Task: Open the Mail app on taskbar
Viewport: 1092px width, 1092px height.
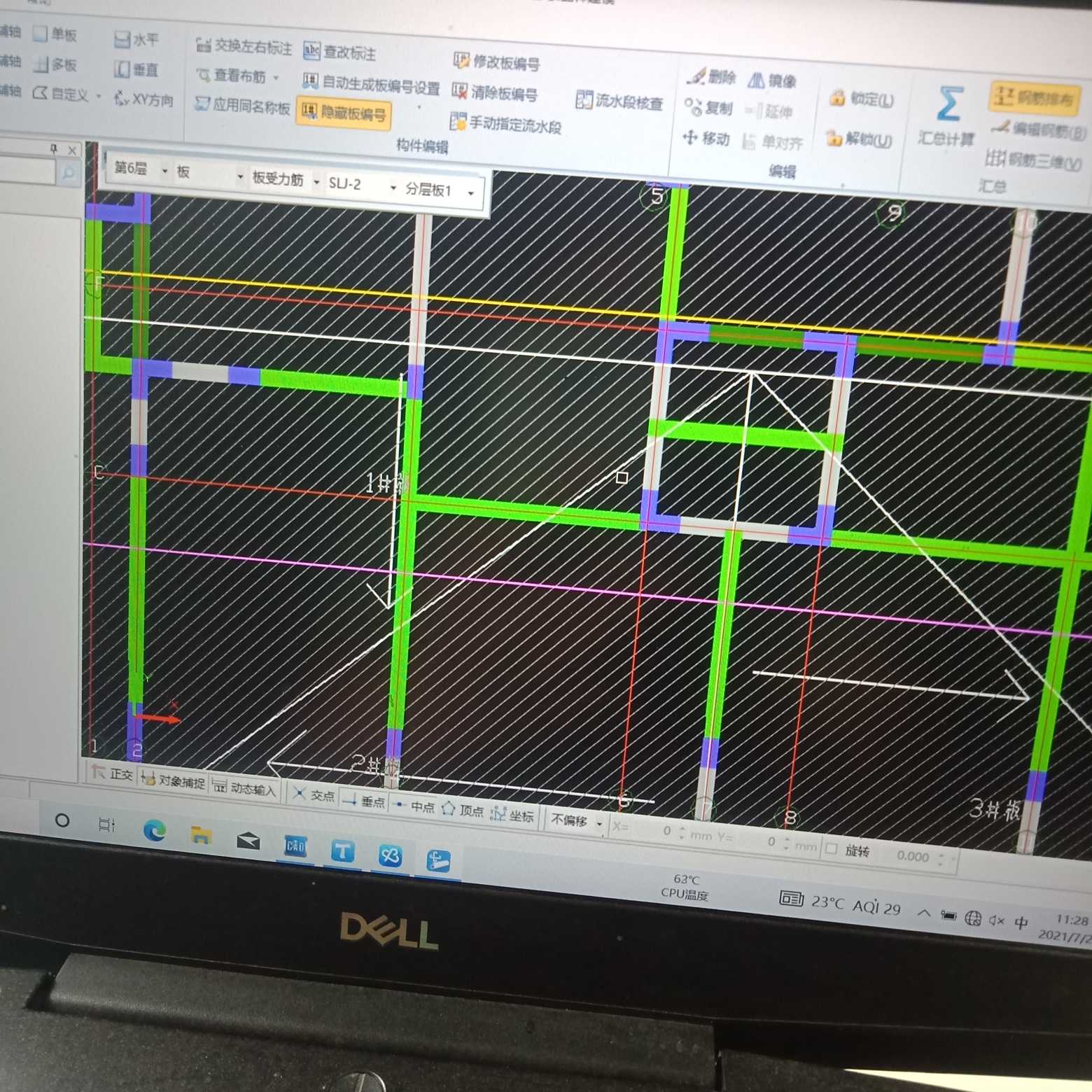Action: (x=248, y=840)
